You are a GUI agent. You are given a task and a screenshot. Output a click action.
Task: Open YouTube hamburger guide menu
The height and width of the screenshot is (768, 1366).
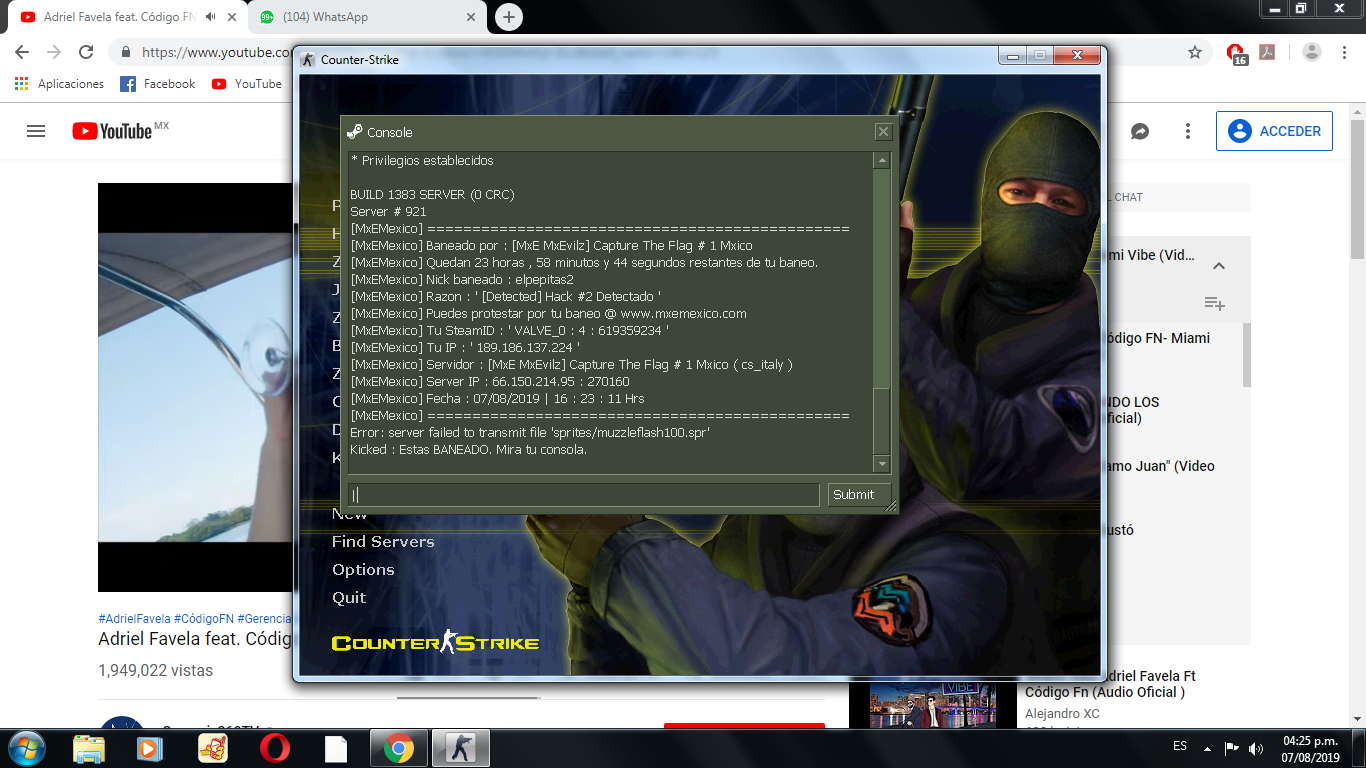pos(36,131)
